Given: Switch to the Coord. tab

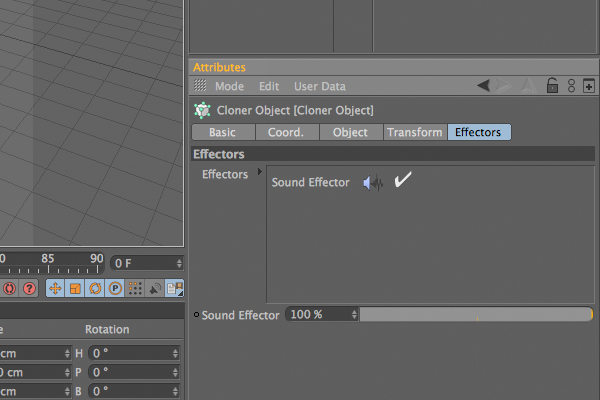Looking at the screenshot, I should [x=286, y=132].
